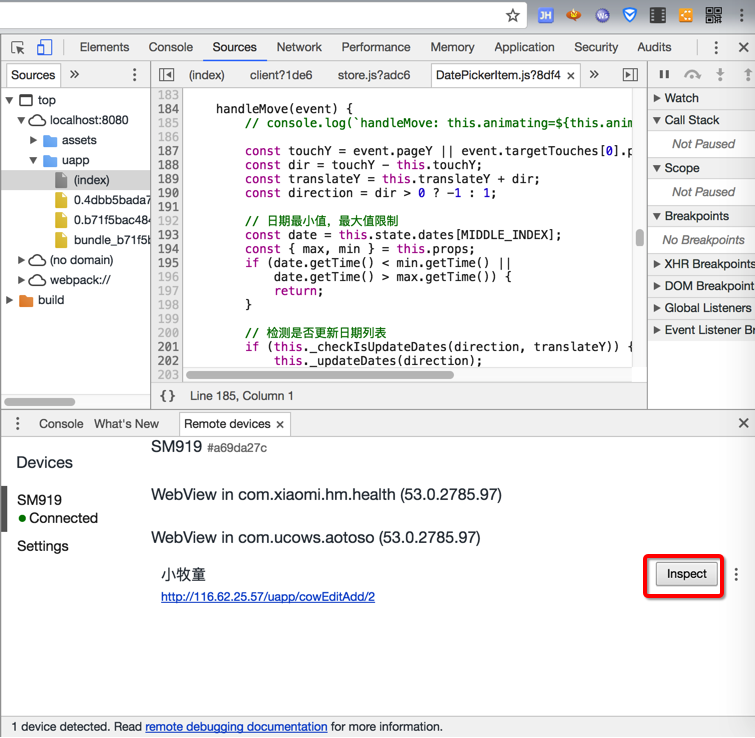Open the Application tab
The width and height of the screenshot is (755, 738).
click(x=524, y=47)
